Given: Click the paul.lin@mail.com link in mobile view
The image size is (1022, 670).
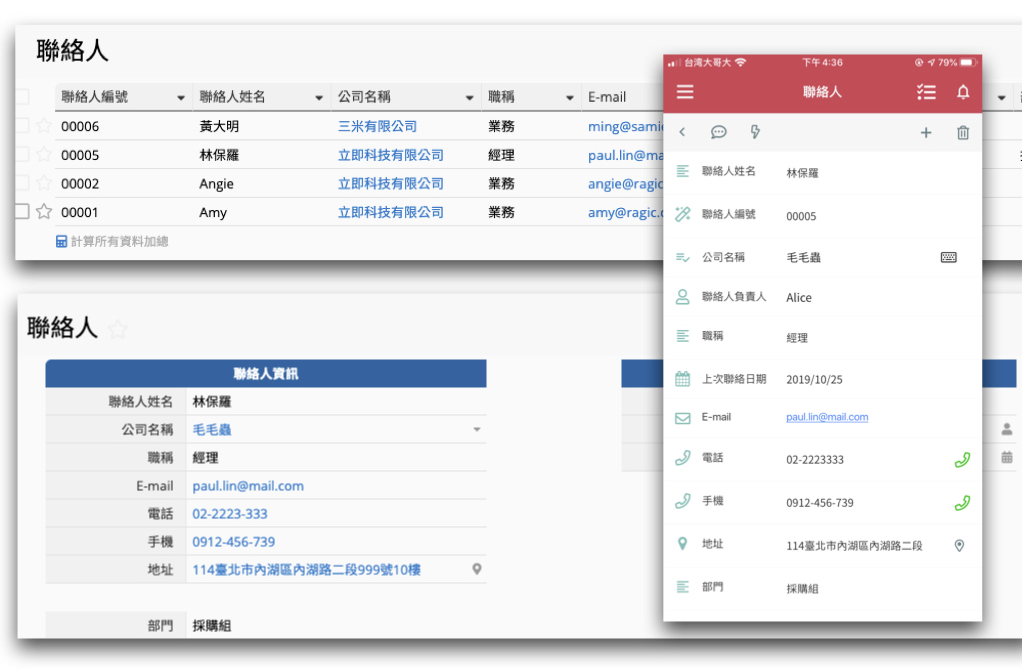Looking at the screenshot, I should tap(827, 417).
